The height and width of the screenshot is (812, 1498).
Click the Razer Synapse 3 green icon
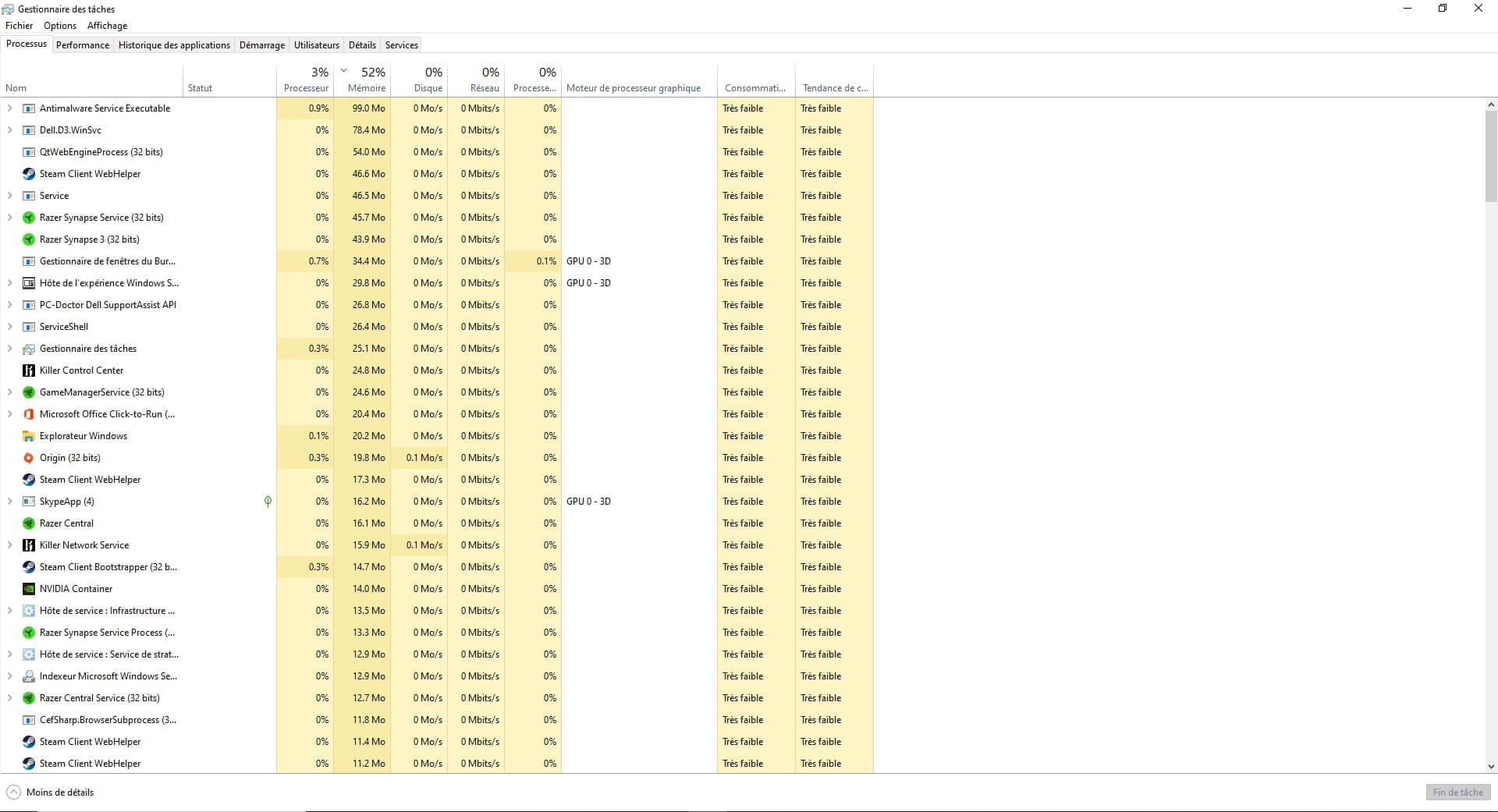29,239
